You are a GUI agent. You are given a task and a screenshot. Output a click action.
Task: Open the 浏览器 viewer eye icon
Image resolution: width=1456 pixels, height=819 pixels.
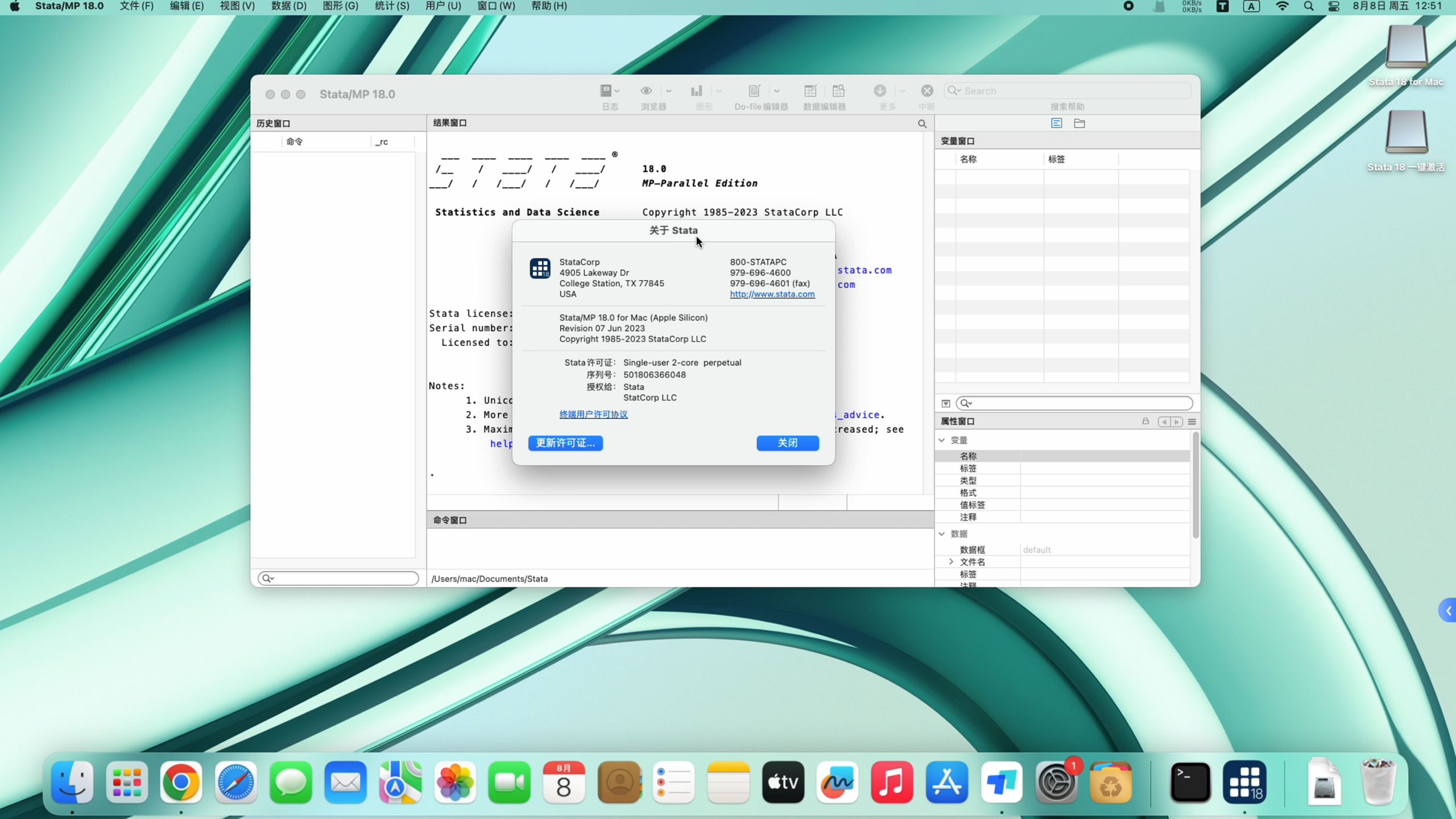646,90
